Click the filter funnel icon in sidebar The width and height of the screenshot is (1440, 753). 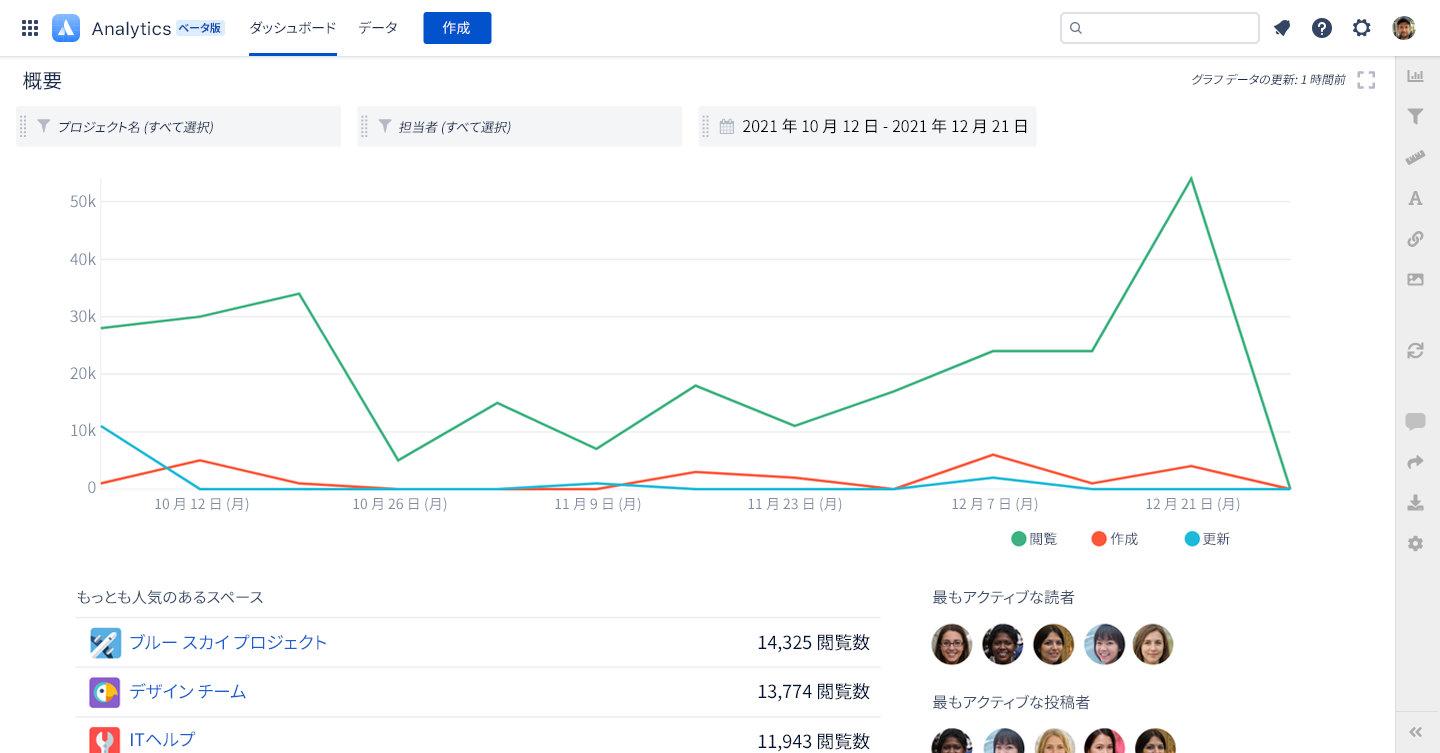(1415, 117)
